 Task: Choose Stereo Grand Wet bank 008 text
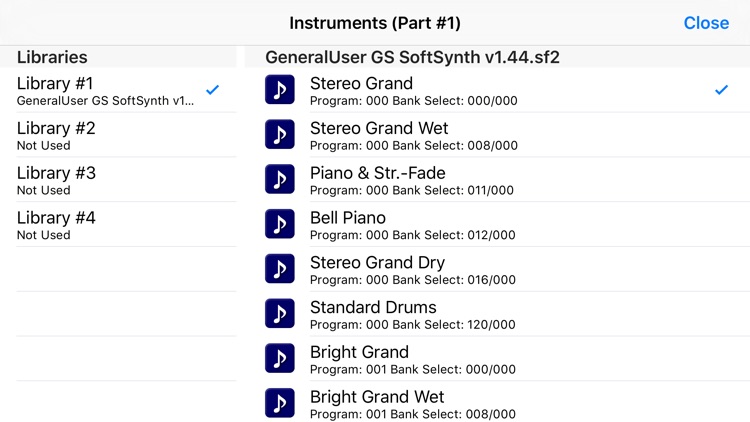click(x=414, y=145)
